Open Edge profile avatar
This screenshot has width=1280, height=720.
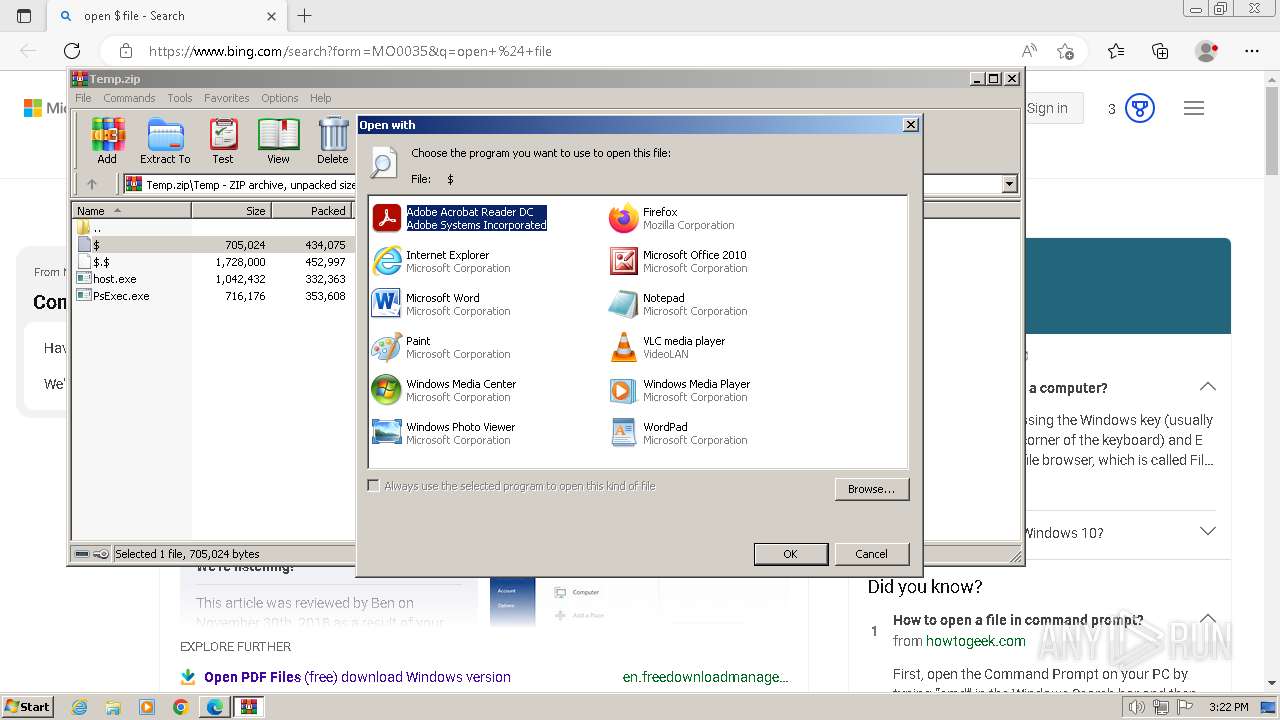(x=1206, y=51)
